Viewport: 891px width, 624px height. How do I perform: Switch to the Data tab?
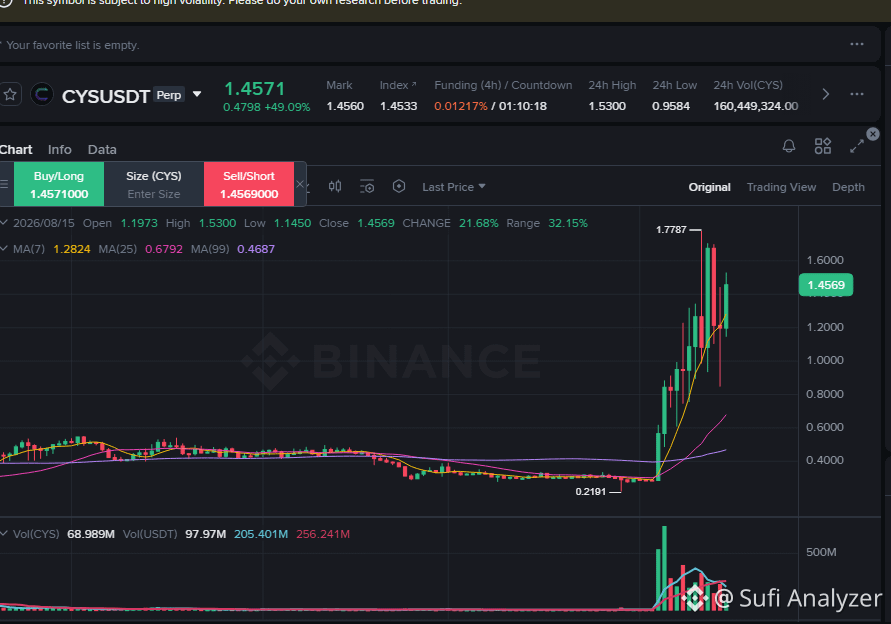click(x=102, y=149)
